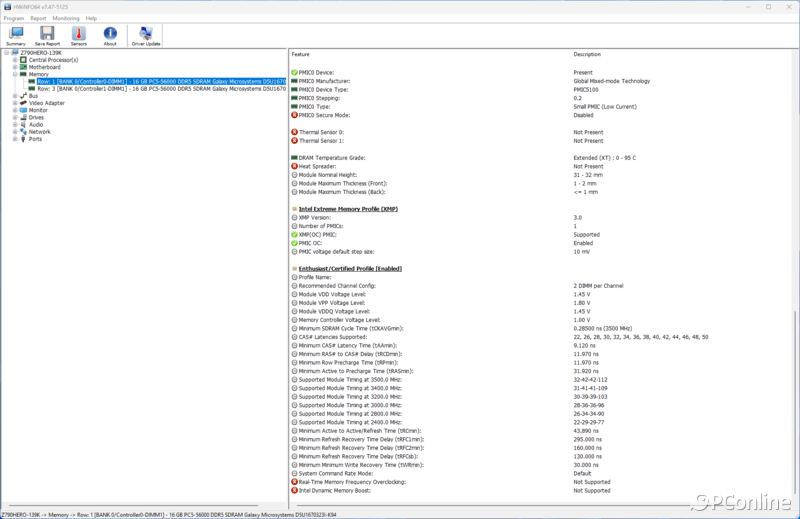Collapse the Z790HERO-139K root node

[x=5, y=53]
